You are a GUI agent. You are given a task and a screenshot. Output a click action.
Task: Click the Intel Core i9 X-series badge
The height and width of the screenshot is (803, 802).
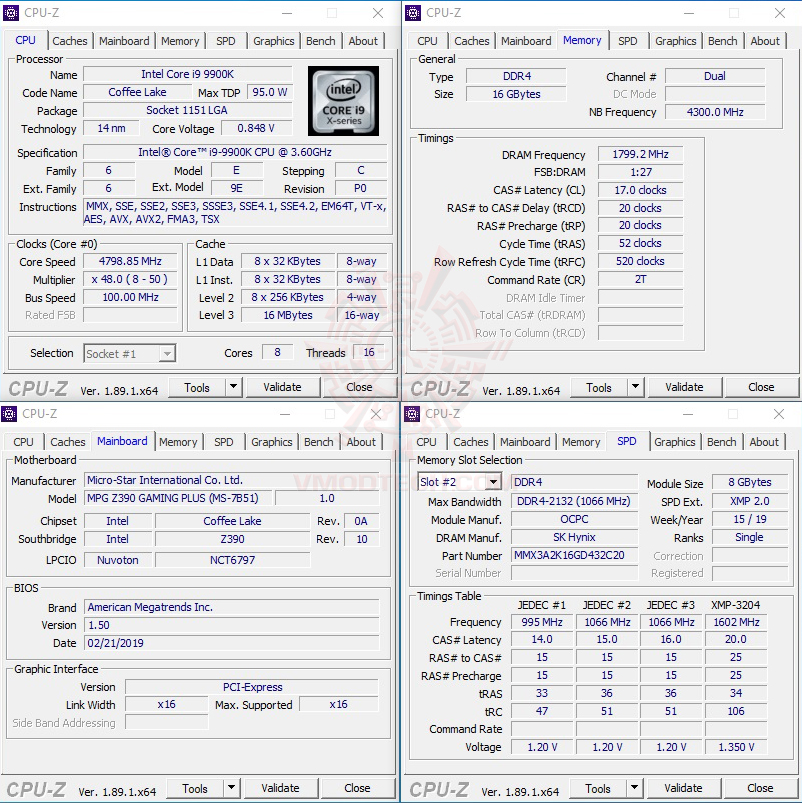[x=343, y=101]
